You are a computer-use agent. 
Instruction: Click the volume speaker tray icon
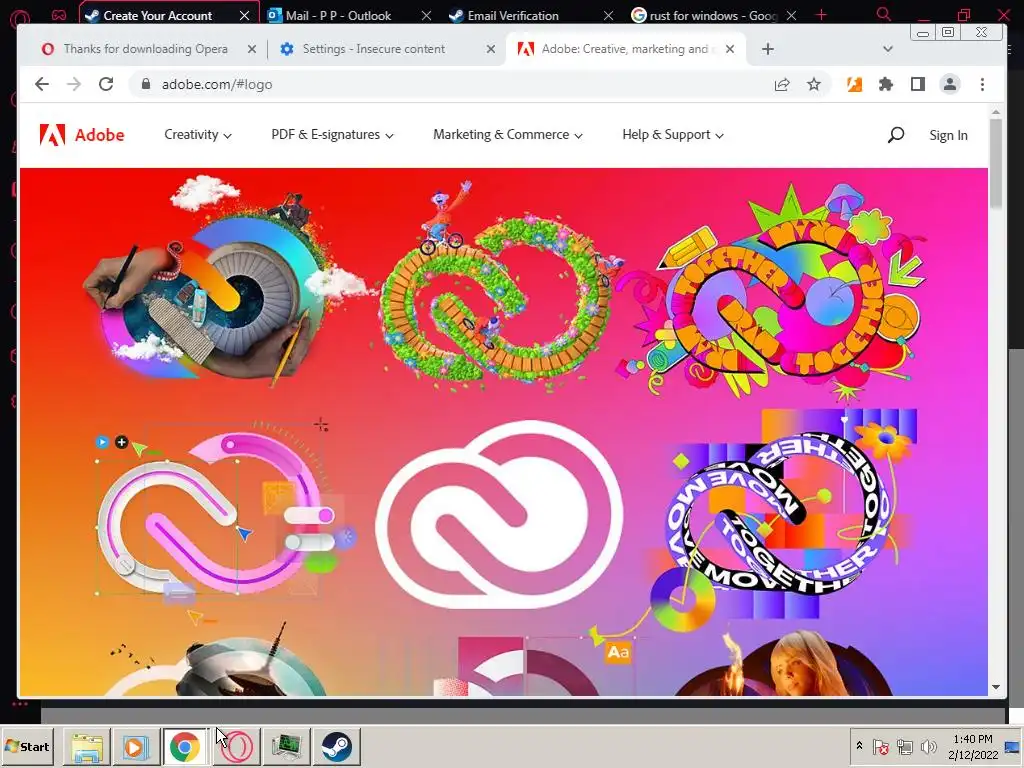coord(928,746)
